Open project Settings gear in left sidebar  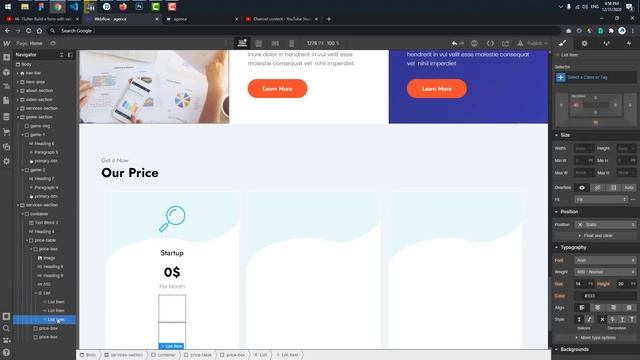coord(7,161)
